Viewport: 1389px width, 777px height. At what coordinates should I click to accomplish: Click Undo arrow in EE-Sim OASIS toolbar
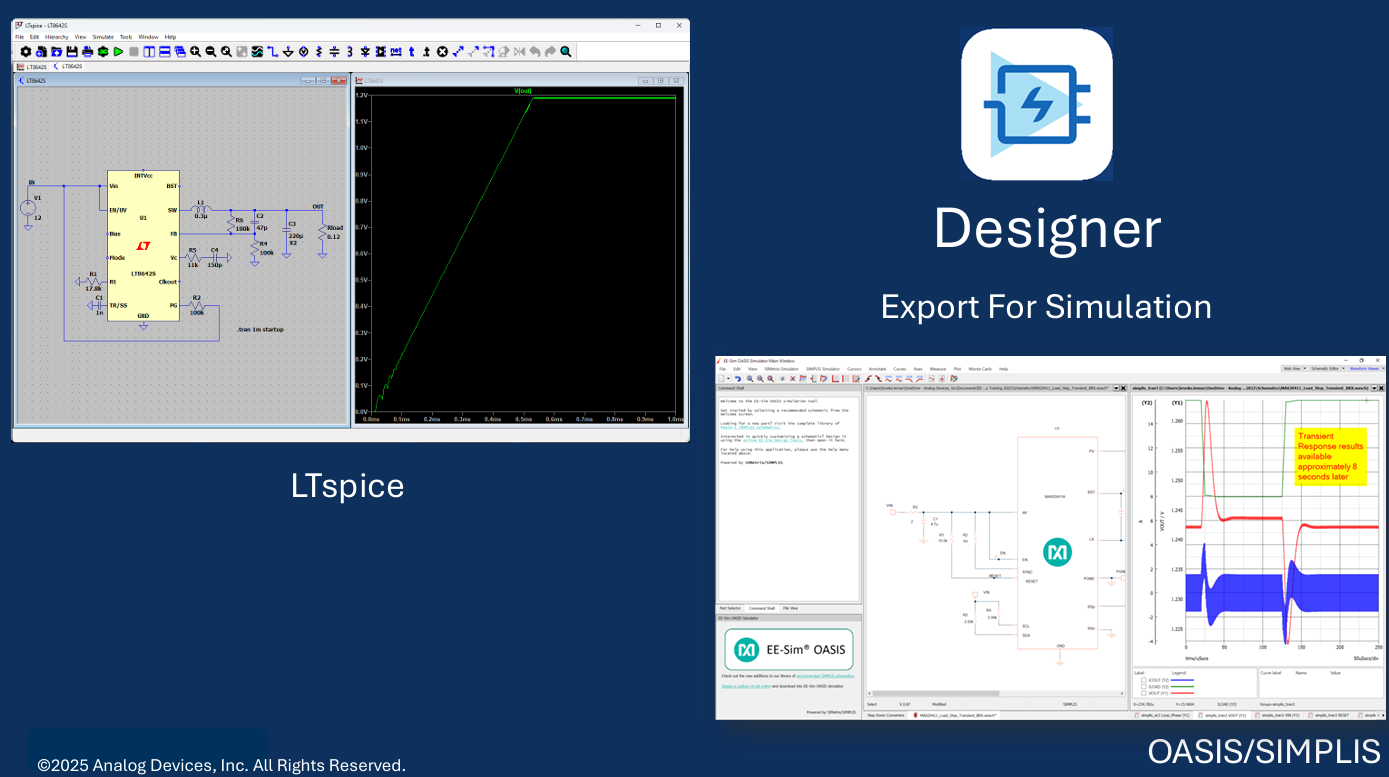(x=737, y=378)
